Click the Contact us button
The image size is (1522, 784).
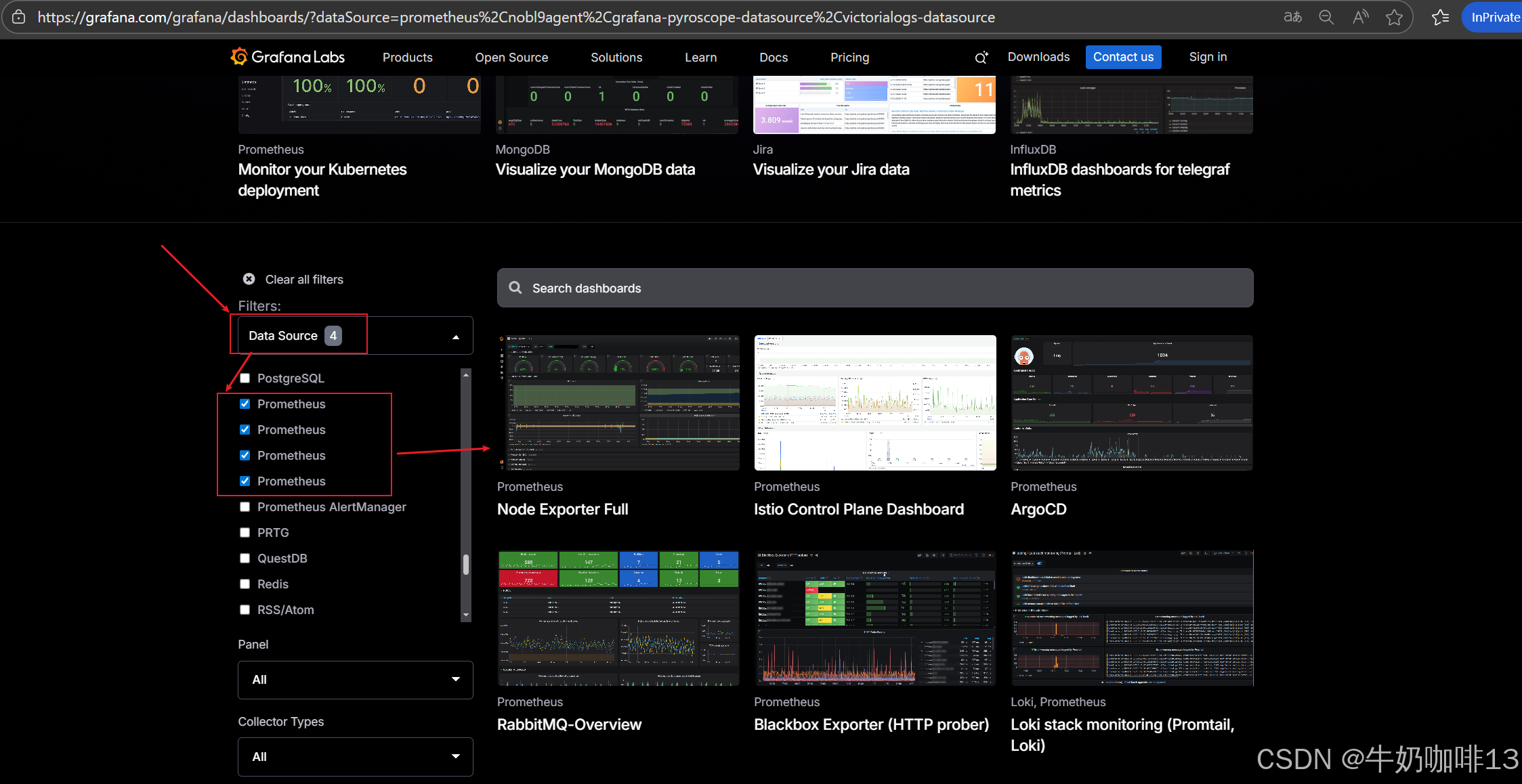coord(1123,57)
